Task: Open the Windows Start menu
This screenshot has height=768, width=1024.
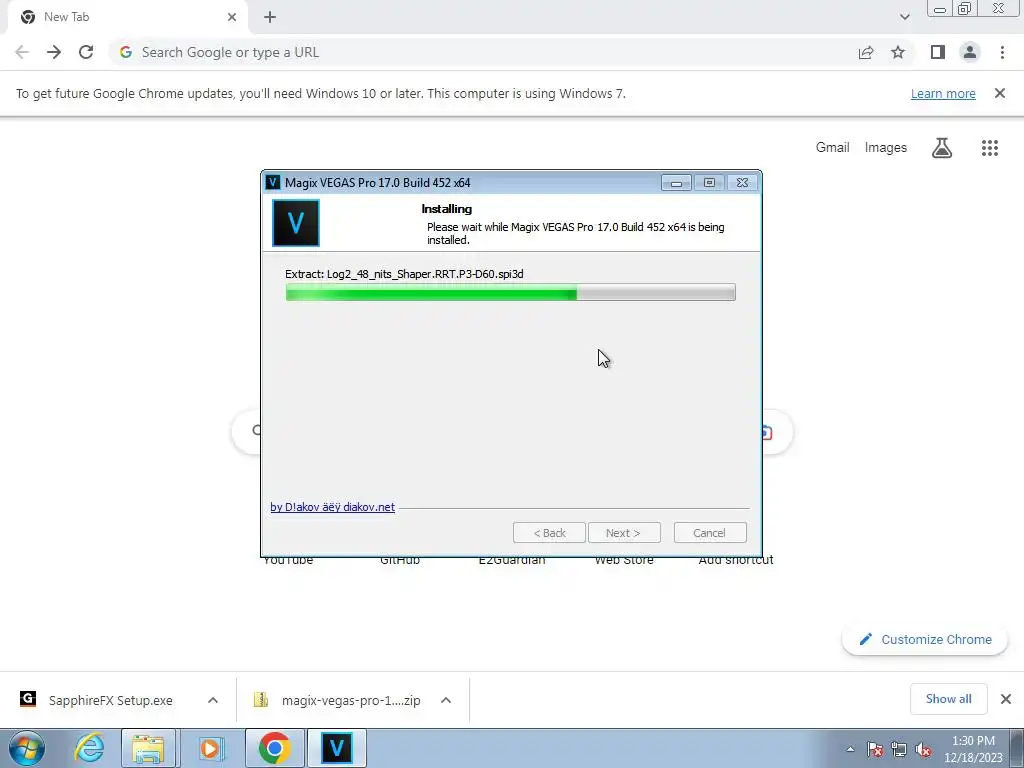Action: [x=27, y=748]
